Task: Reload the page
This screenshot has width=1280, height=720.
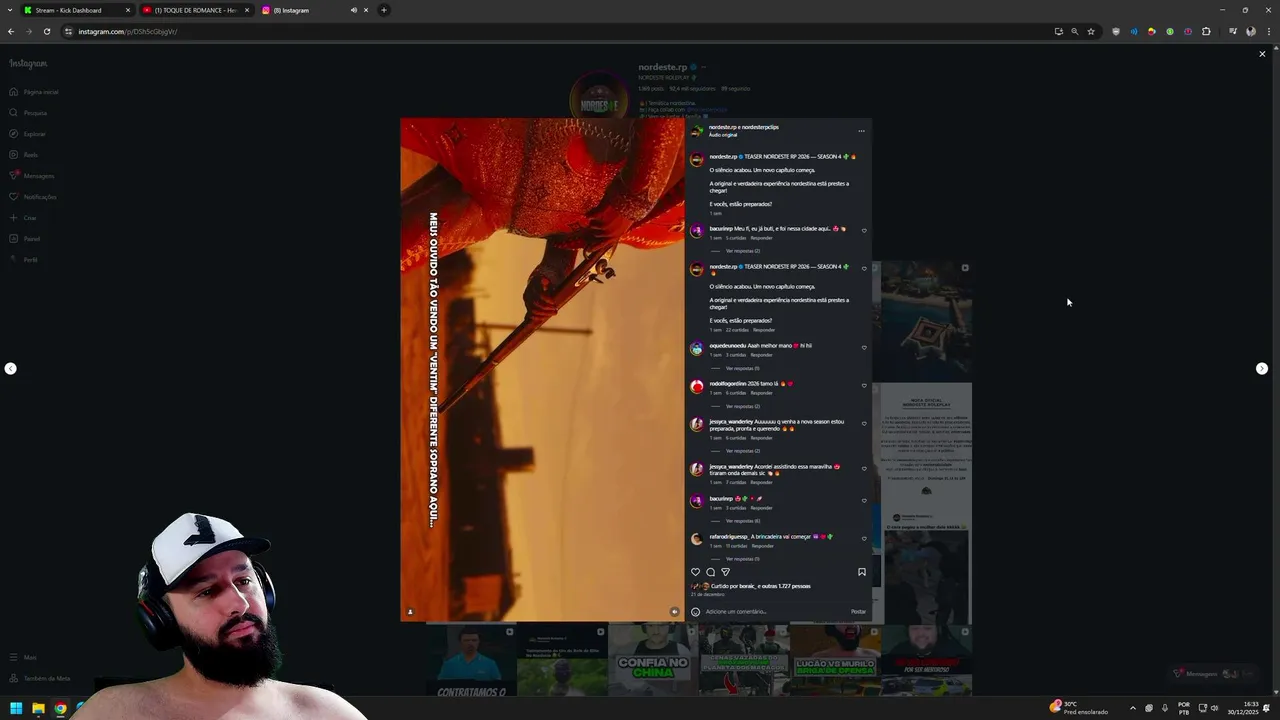Action: coord(46,31)
